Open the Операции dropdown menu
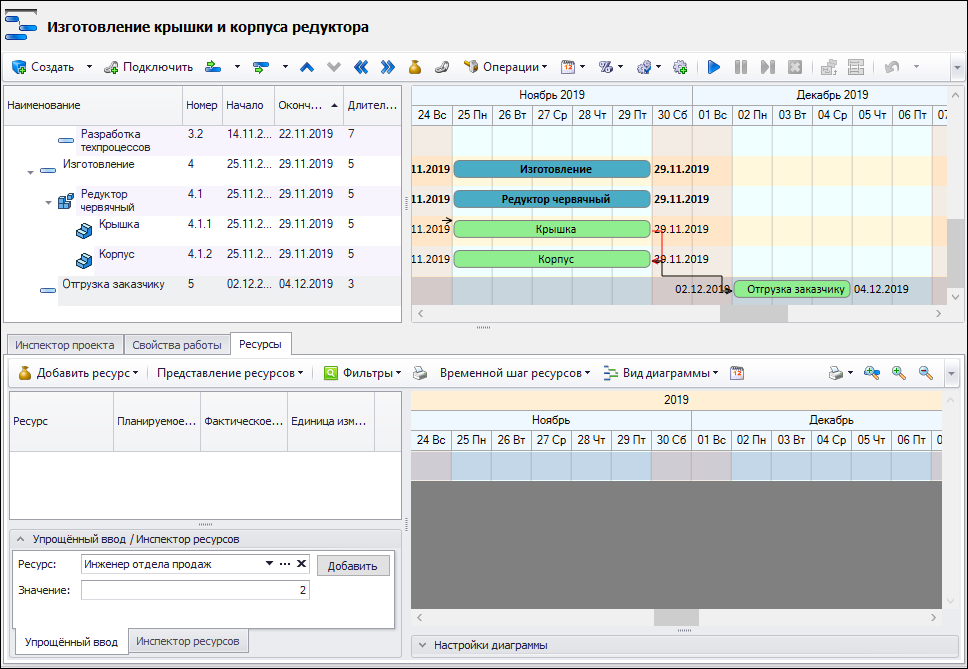The width and height of the screenshot is (968, 669). click(507, 67)
